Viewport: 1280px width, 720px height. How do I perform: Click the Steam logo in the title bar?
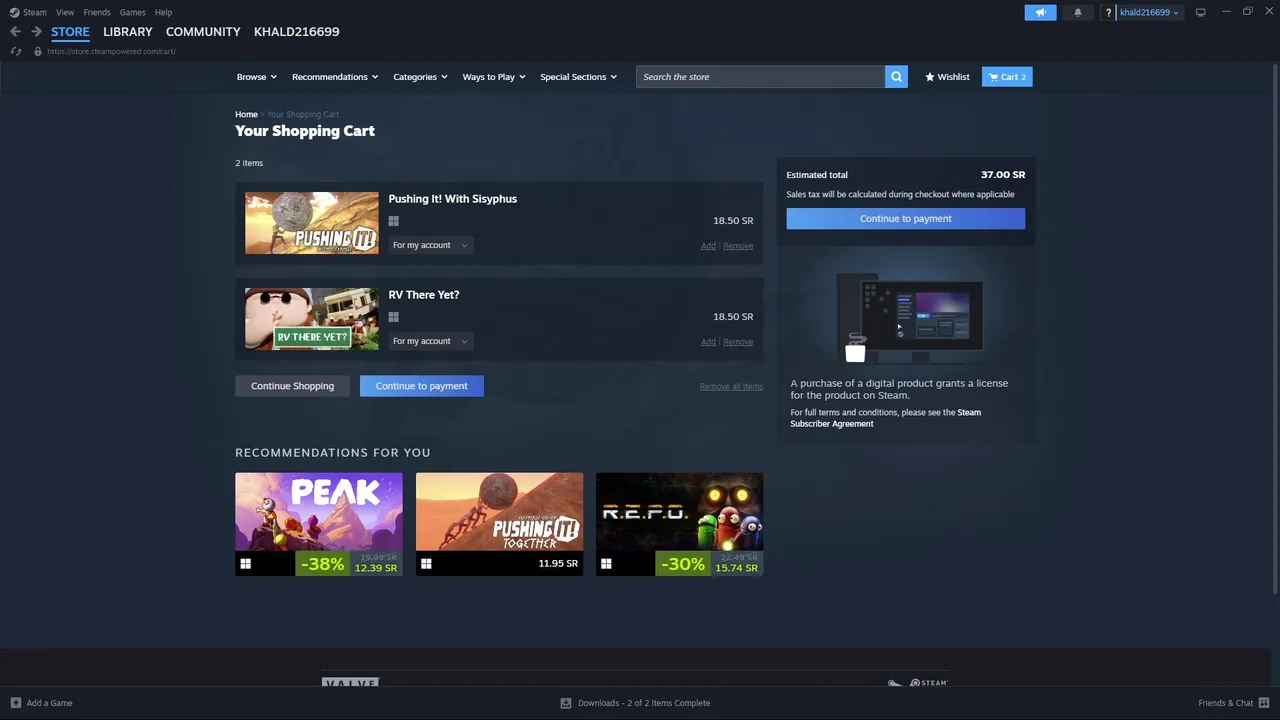14,12
